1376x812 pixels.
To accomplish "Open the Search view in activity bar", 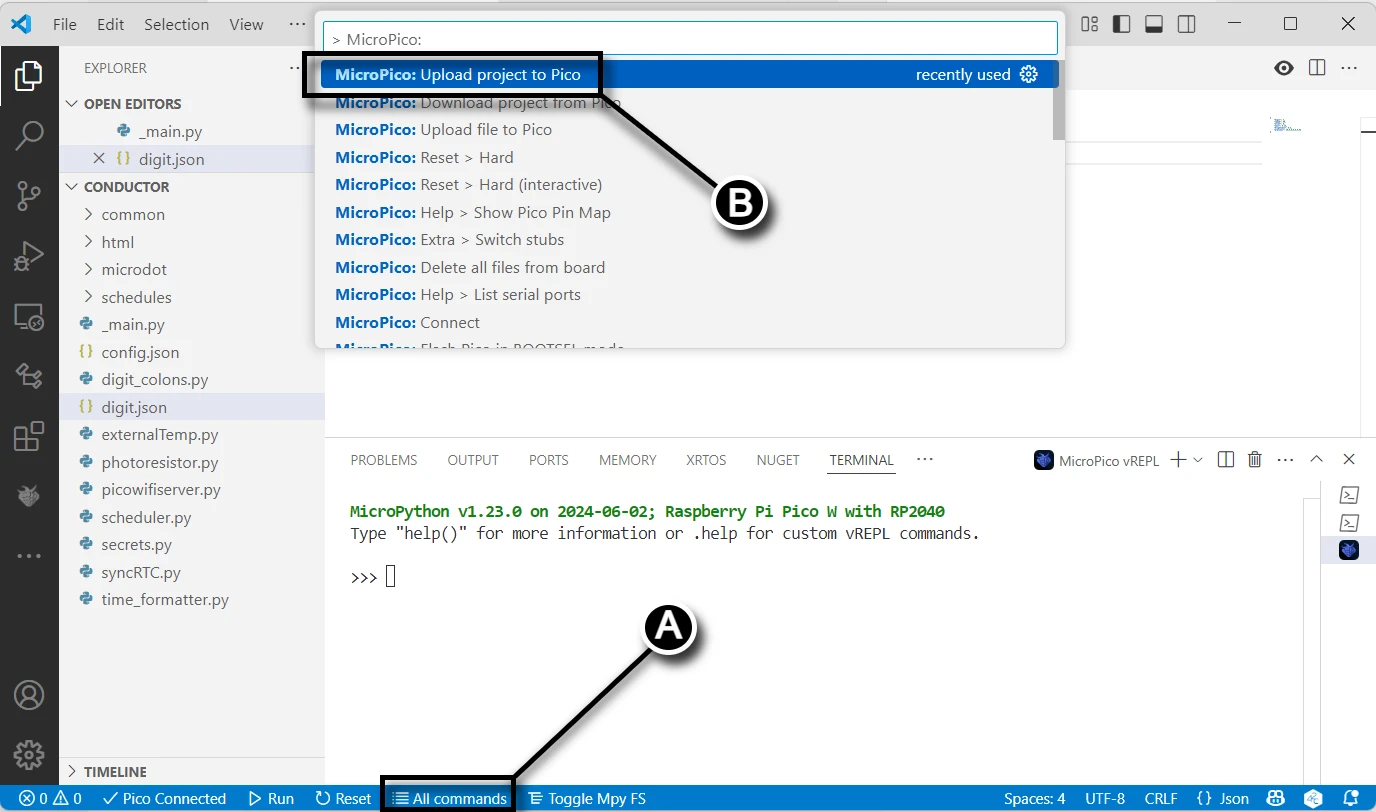I will click(29, 136).
